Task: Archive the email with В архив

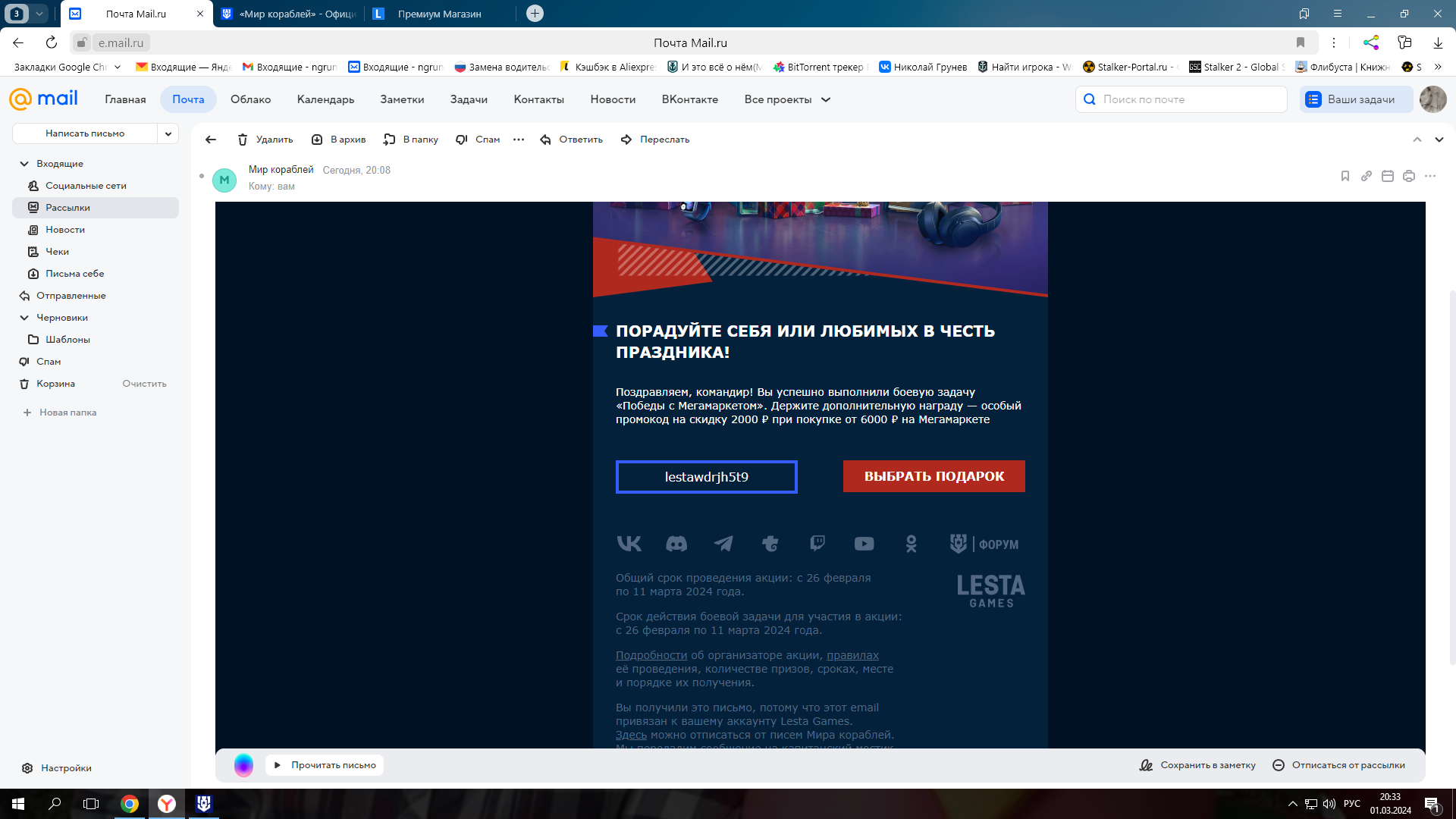Action: (339, 140)
